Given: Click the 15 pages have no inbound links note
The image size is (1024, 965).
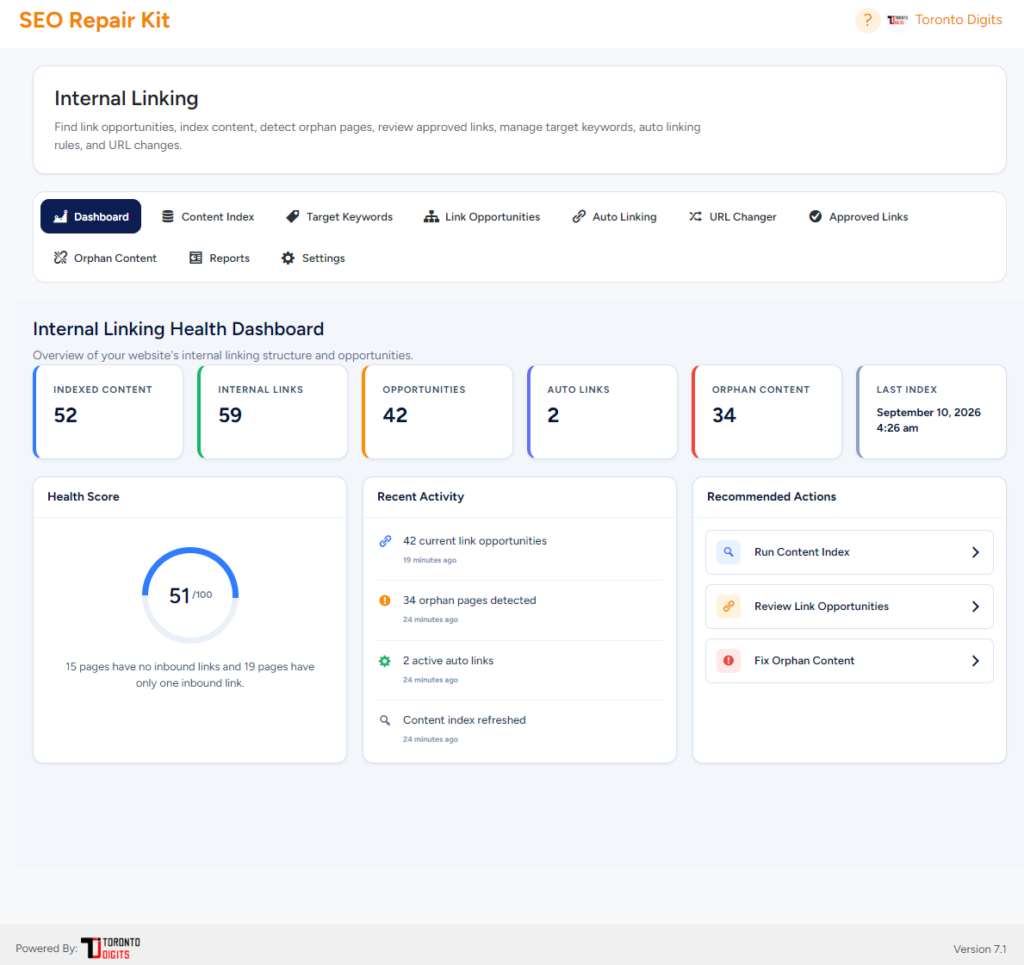Looking at the screenshot, I should pos(190,675).
